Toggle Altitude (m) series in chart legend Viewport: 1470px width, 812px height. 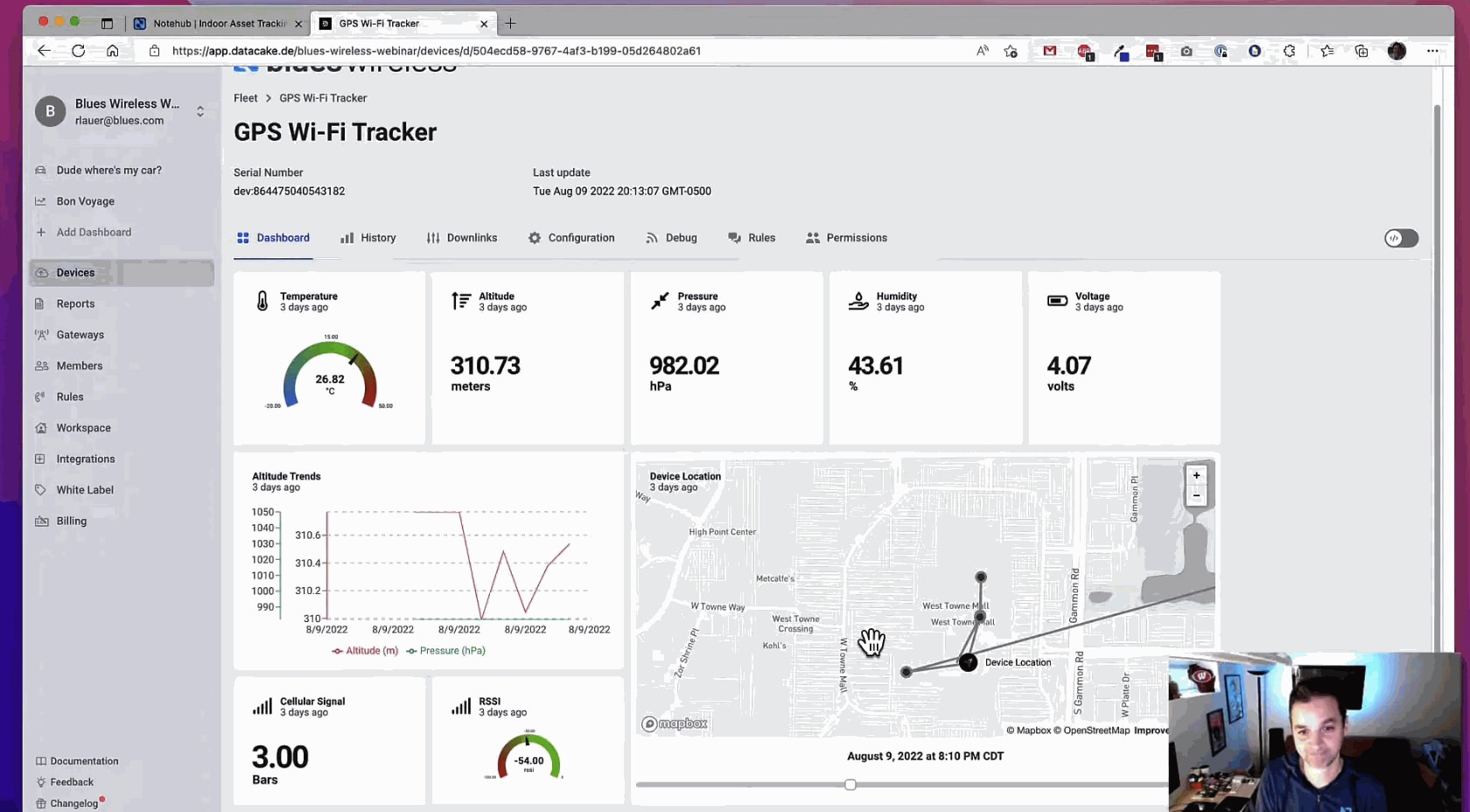click(x=365, y=651)
